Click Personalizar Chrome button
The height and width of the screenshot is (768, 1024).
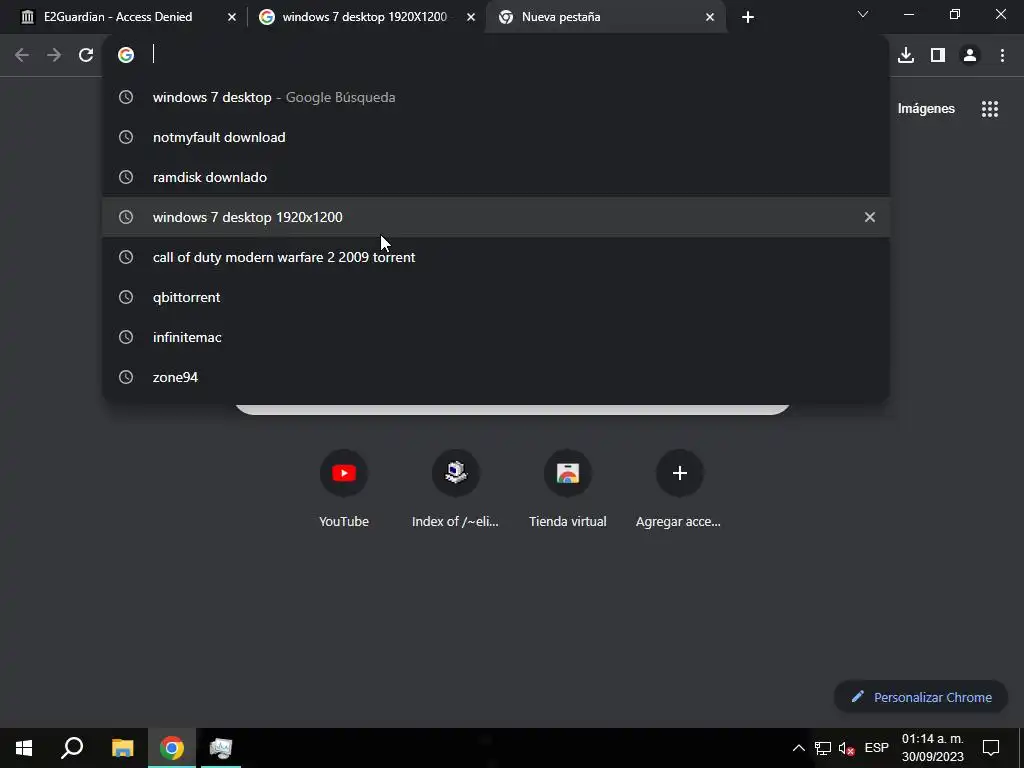click(921, 697)
